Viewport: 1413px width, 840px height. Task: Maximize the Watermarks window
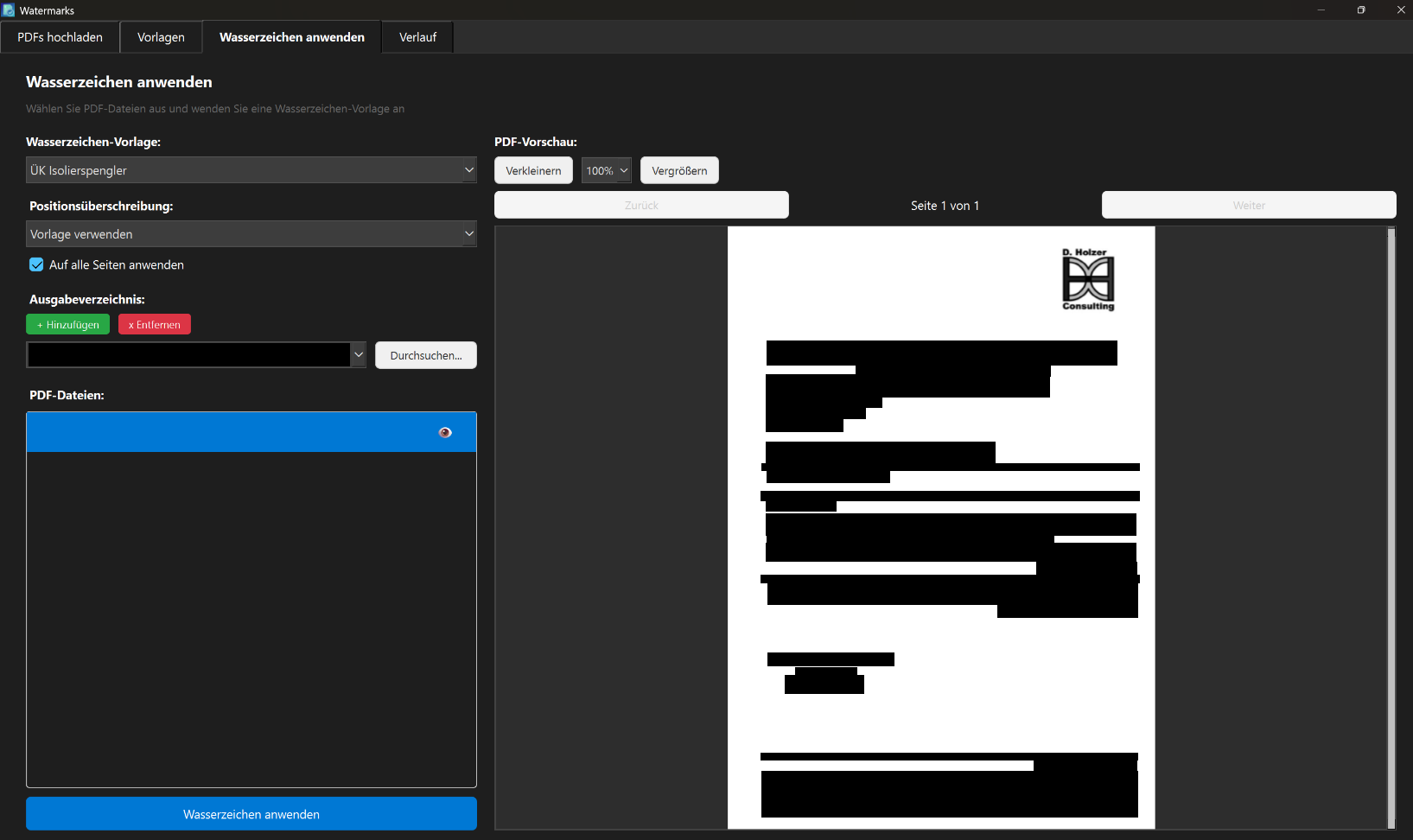(1361, 10)
